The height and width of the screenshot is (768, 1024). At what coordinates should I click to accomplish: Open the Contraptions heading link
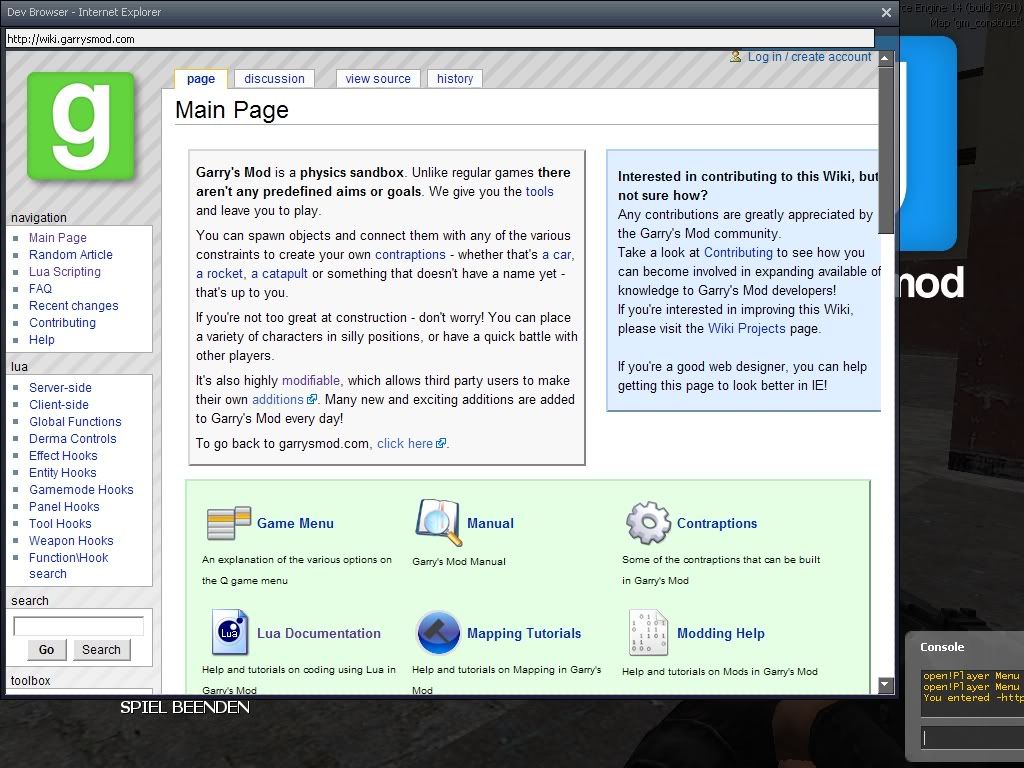[x=717, y=523]
